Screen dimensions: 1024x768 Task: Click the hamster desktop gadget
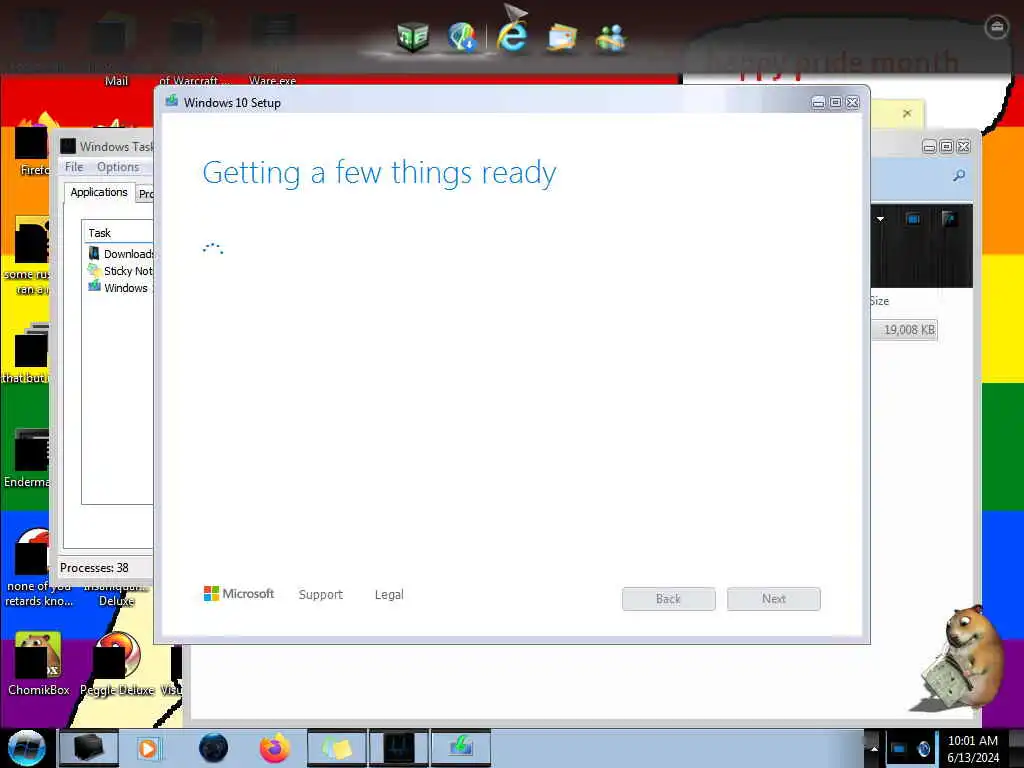(x=963, y=656)
